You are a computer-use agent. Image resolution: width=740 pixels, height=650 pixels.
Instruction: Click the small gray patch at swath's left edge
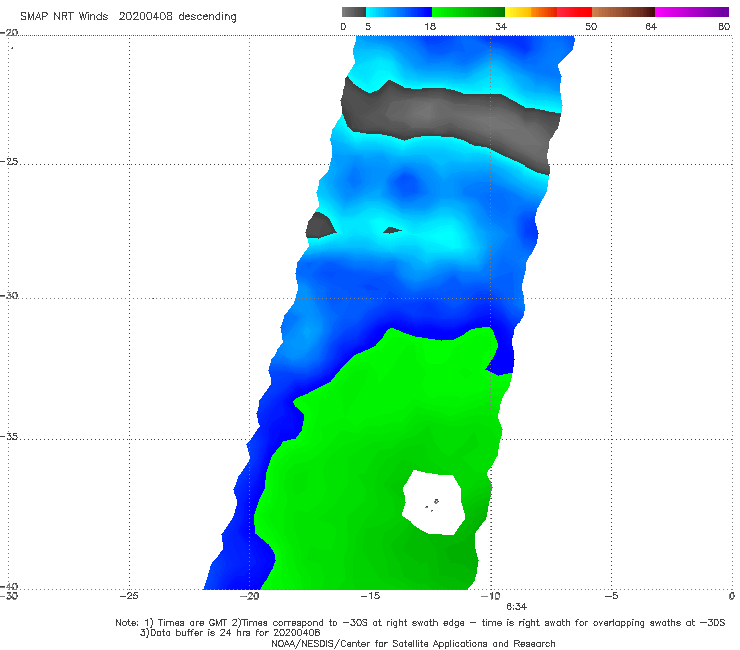[320, 226]
